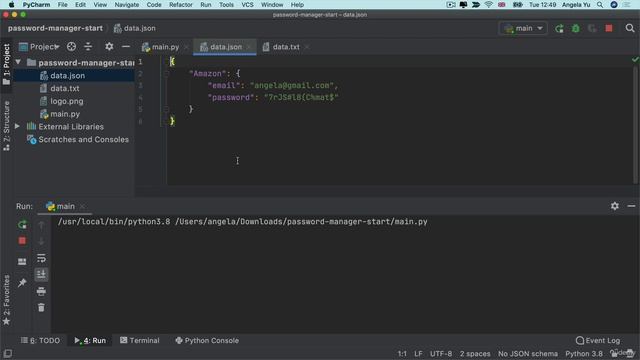Click up stack trace arrow
Screen dimensions: 640x360
(x=41, y=225)
